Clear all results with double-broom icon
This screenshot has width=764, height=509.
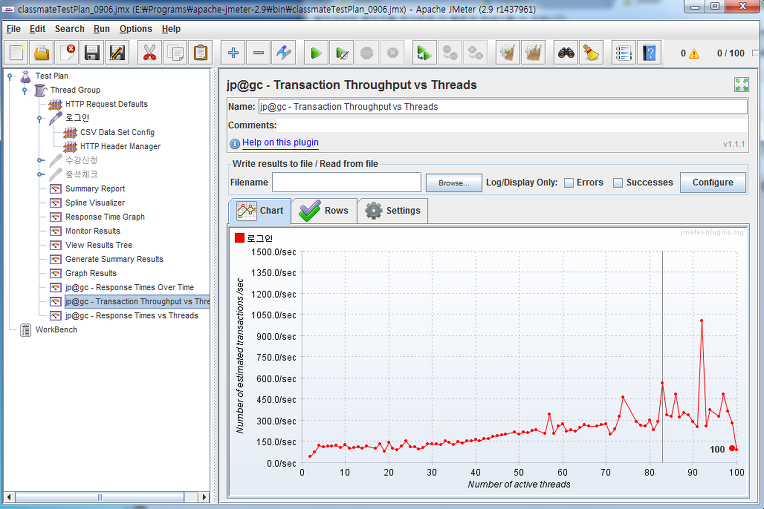coord(533,53)
